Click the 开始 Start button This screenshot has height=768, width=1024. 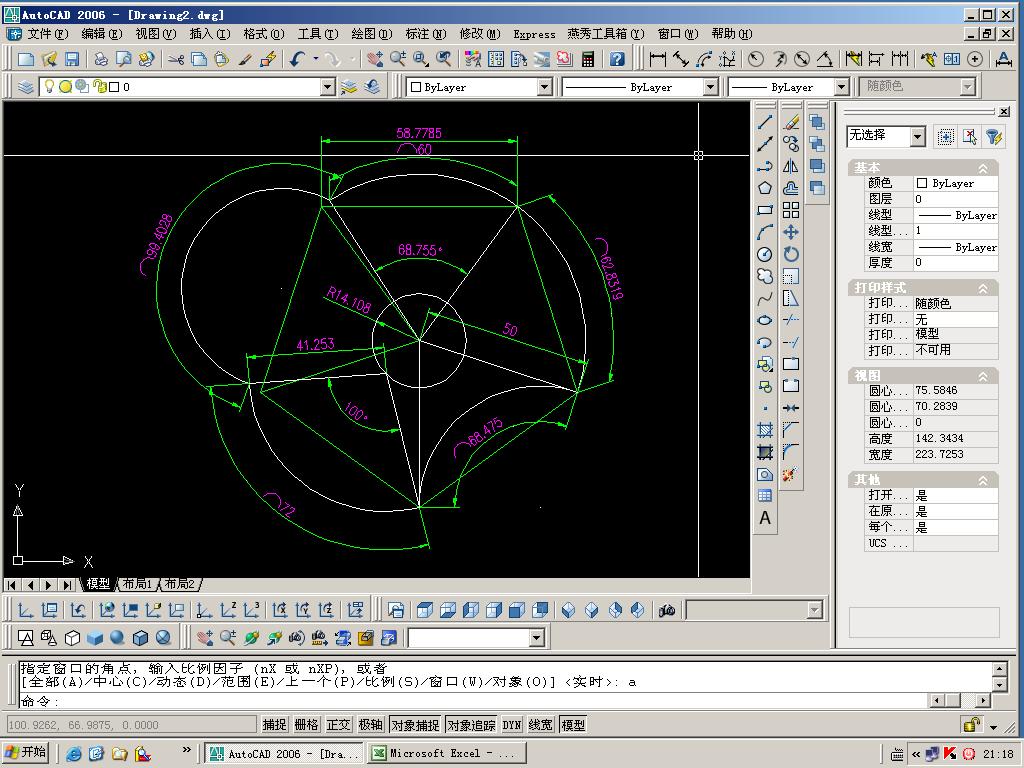pos(26,752)
